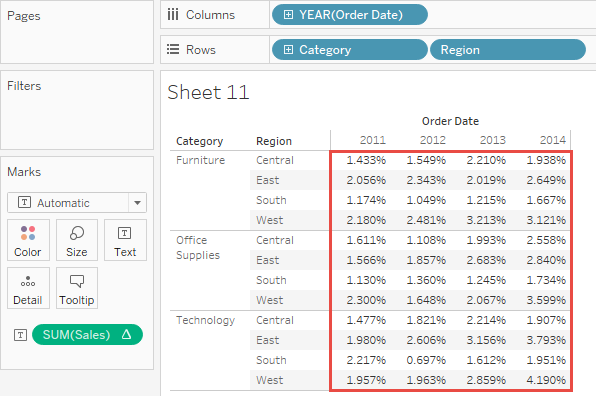Select the 2014 column header
The height and width of the screenshot is (396, 596).
coord(553,140)
